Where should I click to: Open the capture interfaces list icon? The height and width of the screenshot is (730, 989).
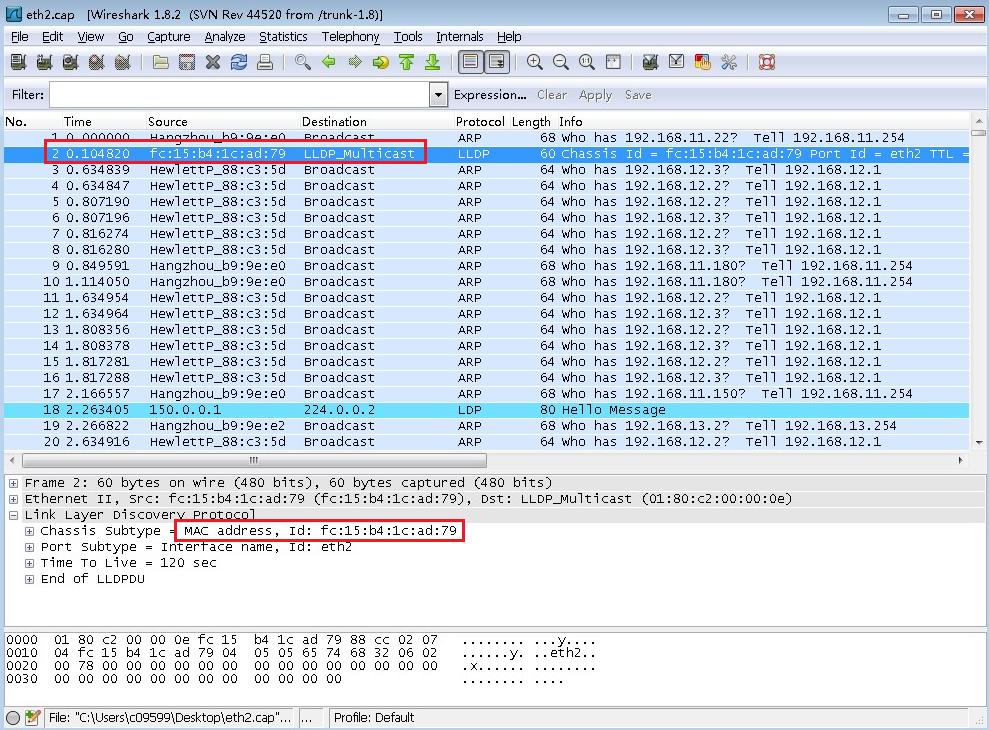pos(19,62)
